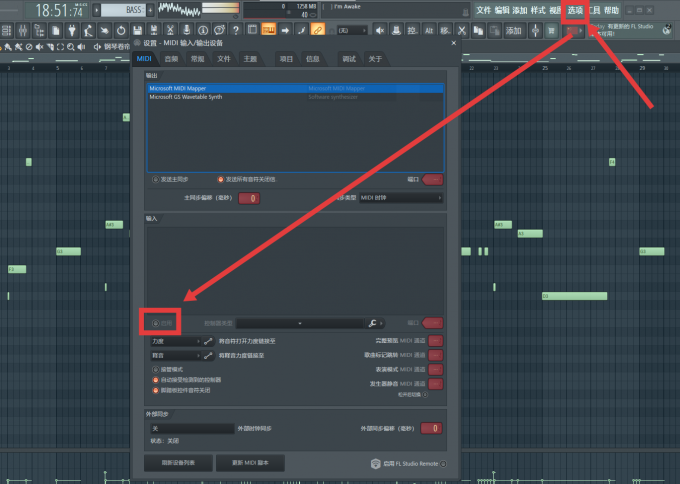Viewport: 680px width, 484px height.
Task: Toggle the orange link chain icon
Action: coord(317,30)
